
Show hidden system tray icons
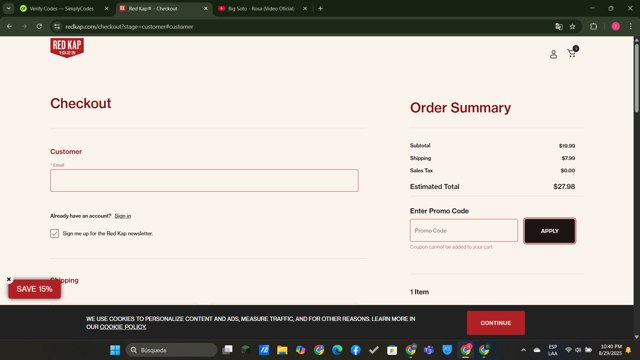[523, 350]
